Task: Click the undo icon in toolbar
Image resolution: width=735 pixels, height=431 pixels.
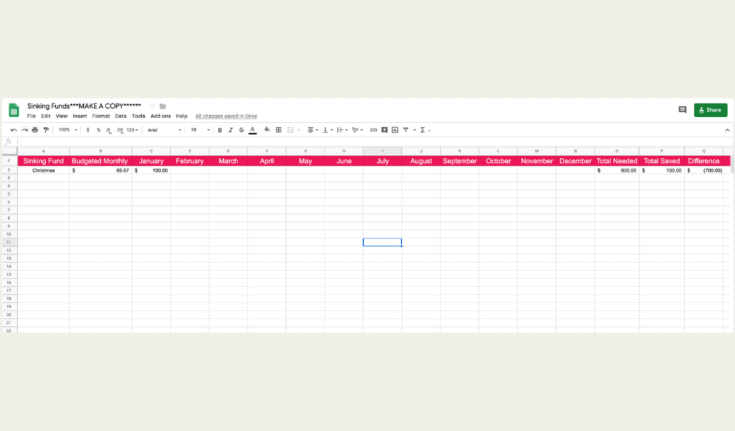Action: point(14,130)
